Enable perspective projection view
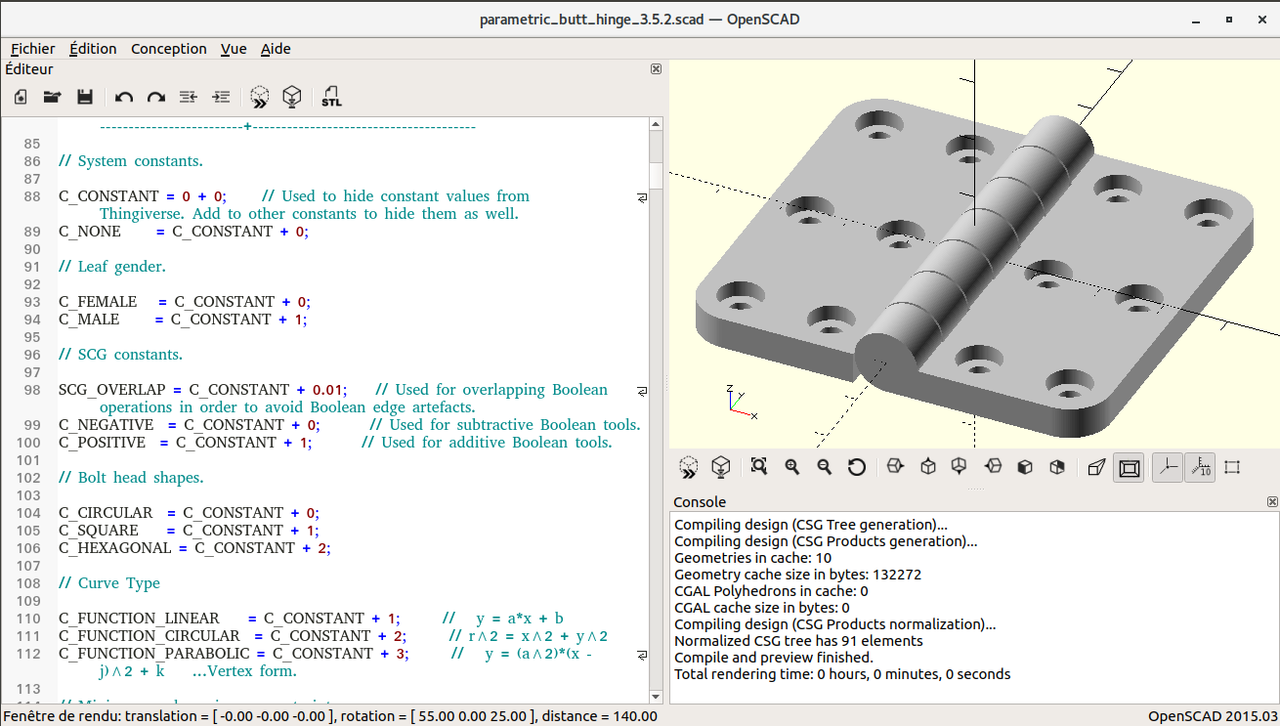The image size is (1280, 726). point(1096,467)
